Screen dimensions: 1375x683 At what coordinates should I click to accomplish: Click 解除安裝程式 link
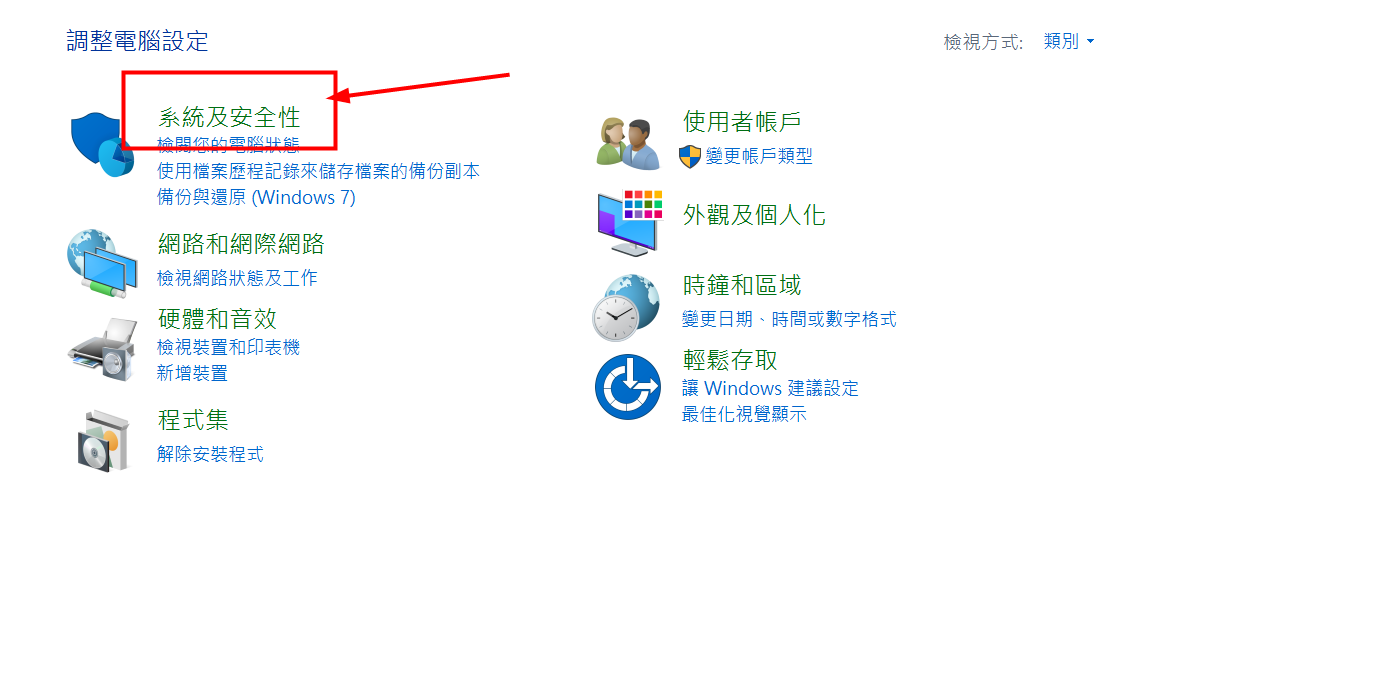coord(210,454)
